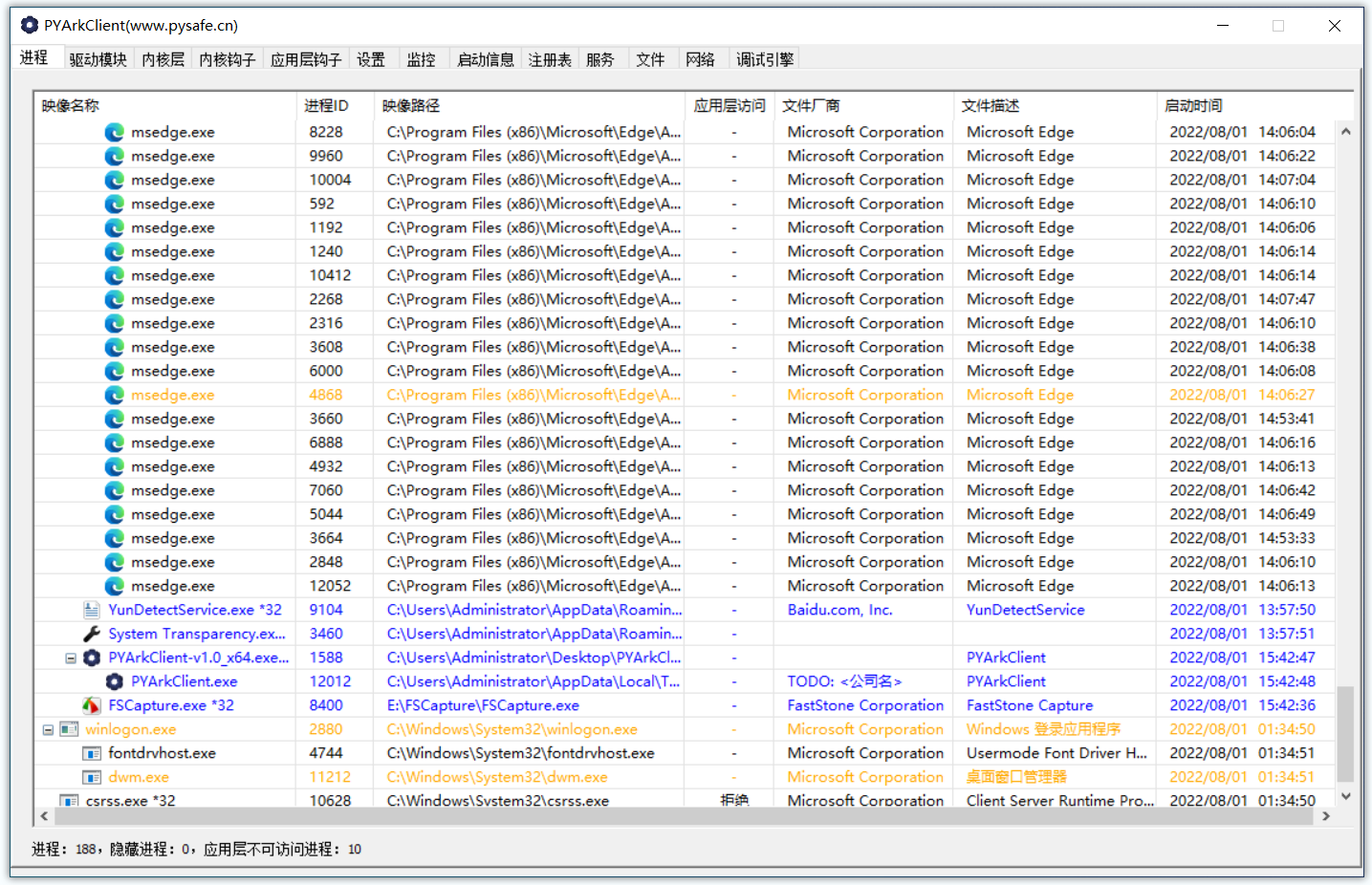Click the gear icon beside PYArkClient-v1.0_x64.exe
The height and width of the screenshot is (885, 1372).
tap(92, 658)
